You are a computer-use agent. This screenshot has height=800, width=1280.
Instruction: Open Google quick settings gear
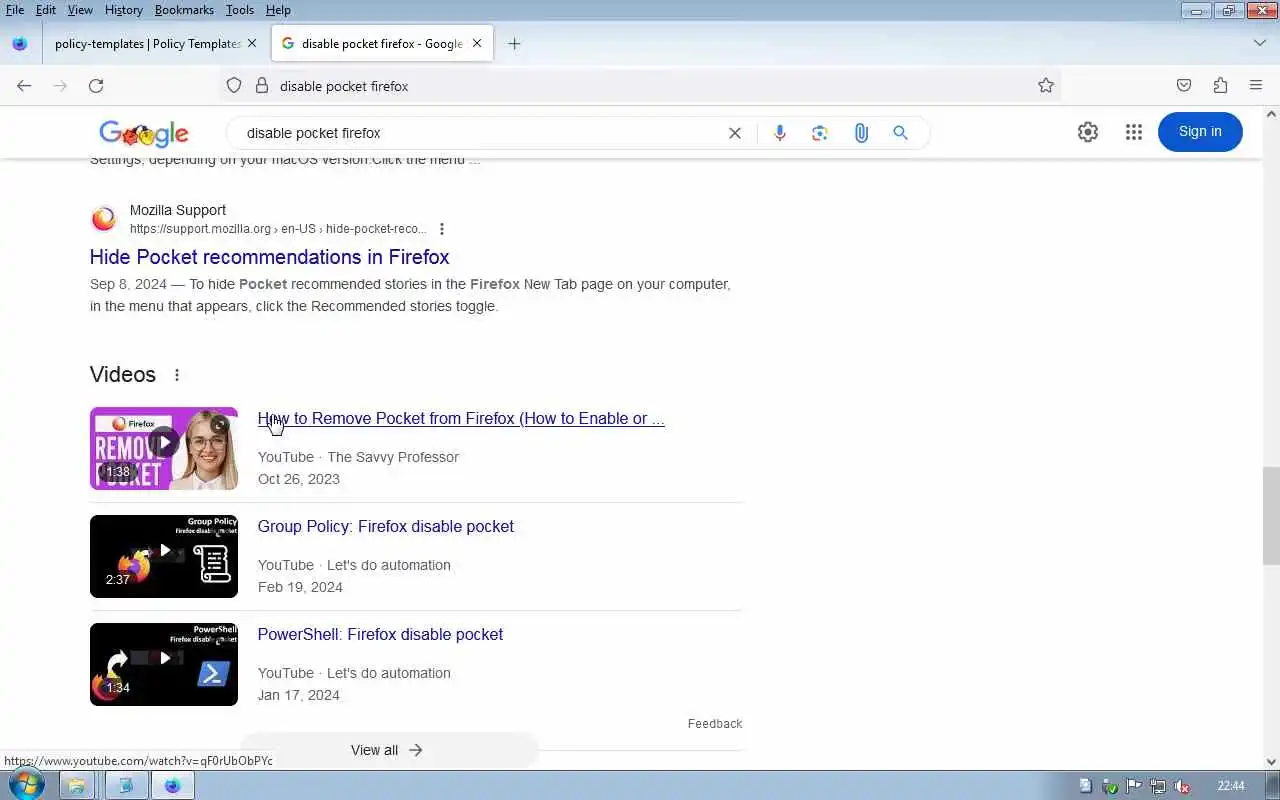(x=1088, y=132)
